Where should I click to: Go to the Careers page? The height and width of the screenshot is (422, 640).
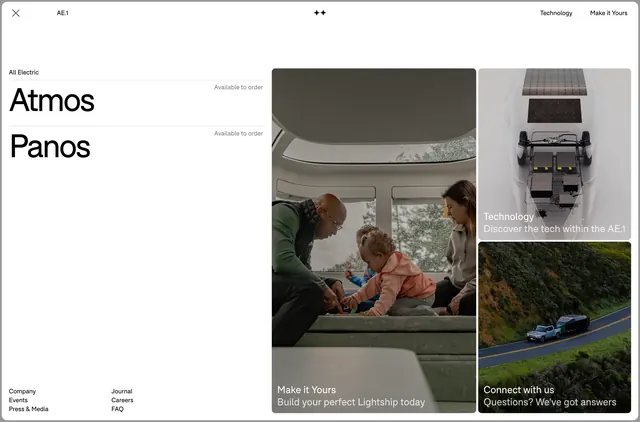pos(122,400)
